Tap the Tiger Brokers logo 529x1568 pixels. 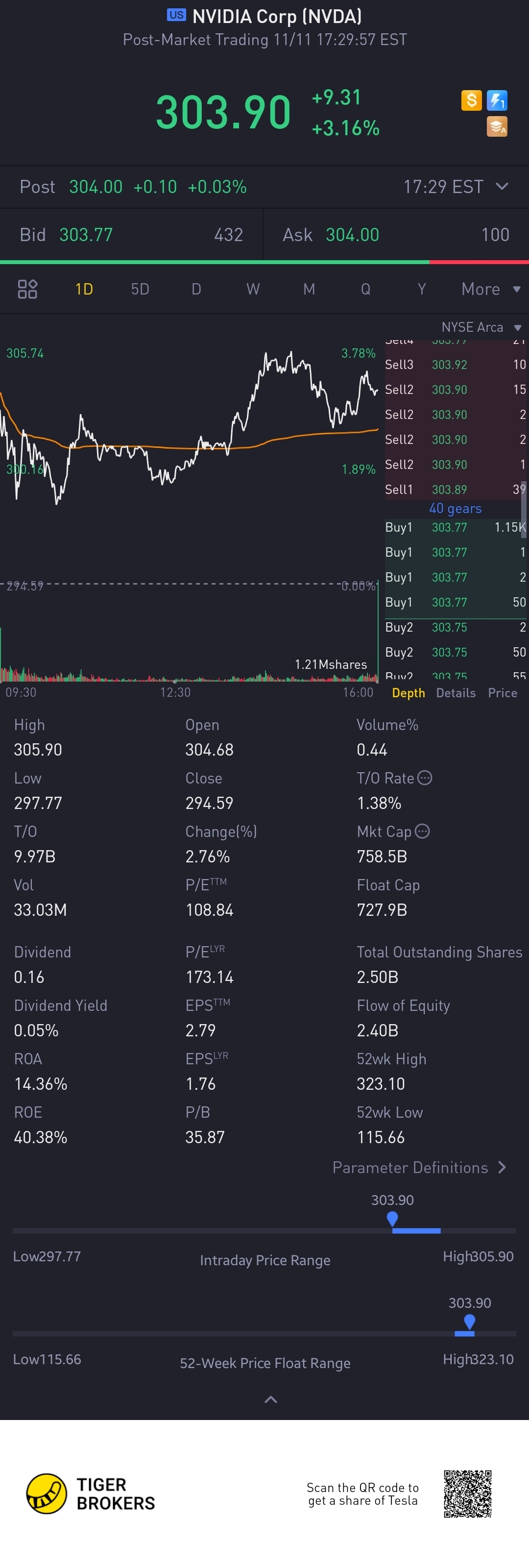[91, 1493]
